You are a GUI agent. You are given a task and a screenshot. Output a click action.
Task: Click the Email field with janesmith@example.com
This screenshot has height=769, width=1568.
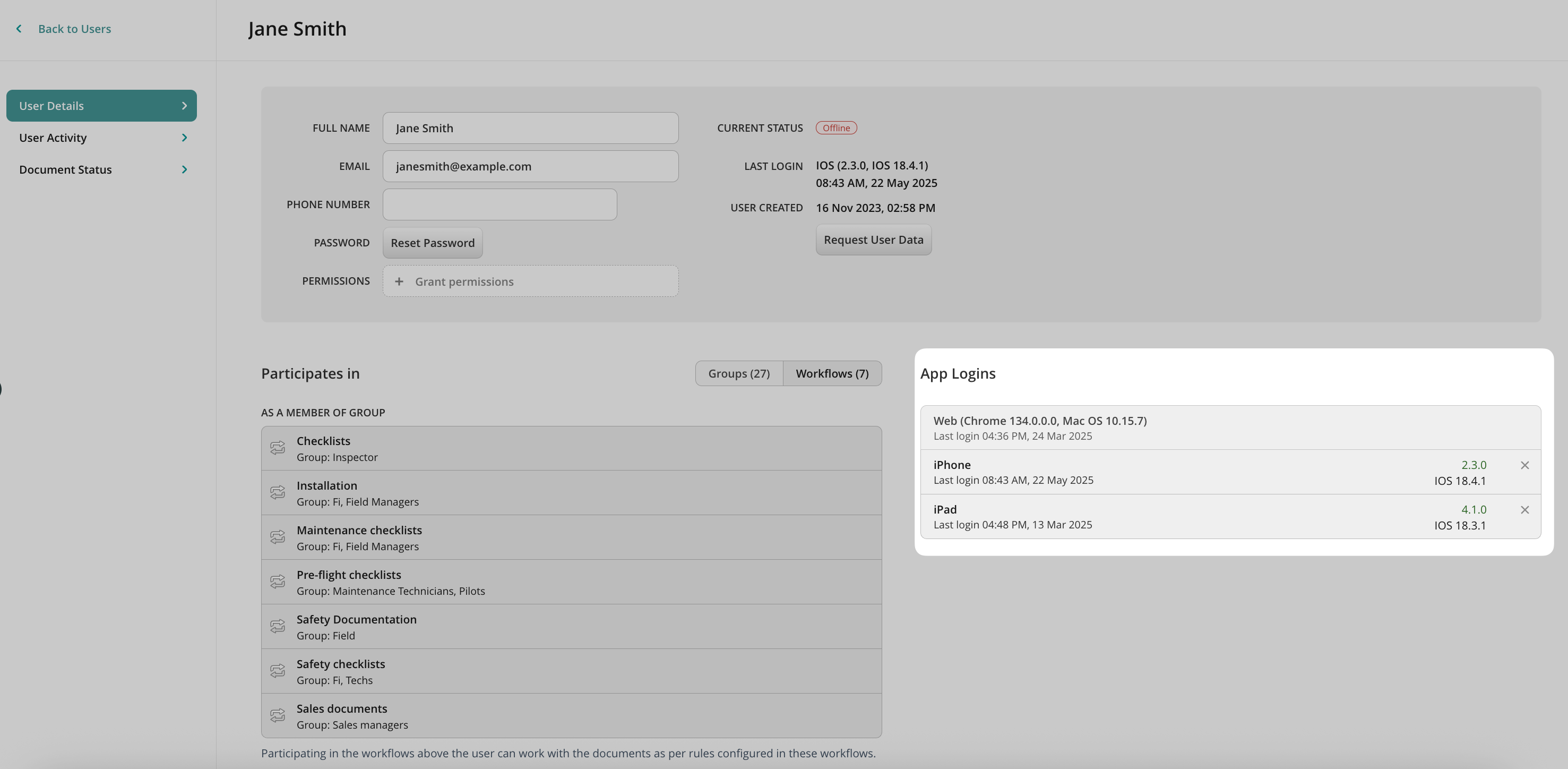[530, 166]
